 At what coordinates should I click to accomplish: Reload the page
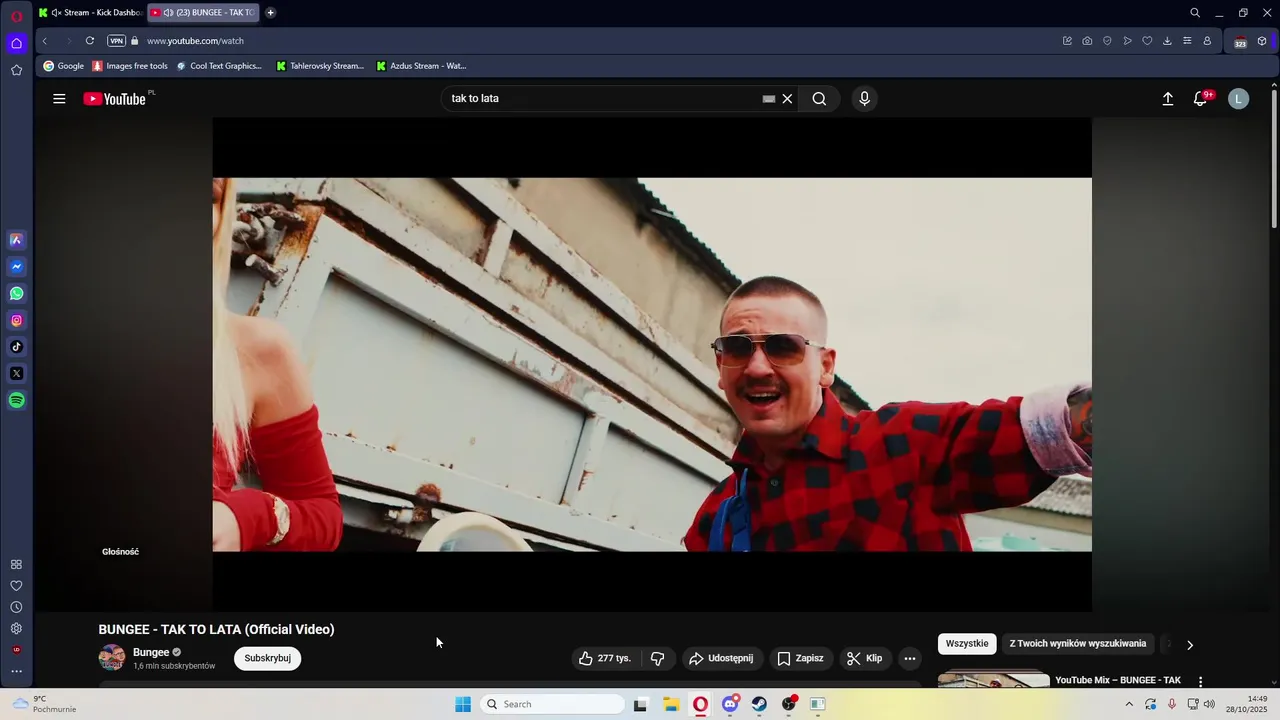coord(90,41)
